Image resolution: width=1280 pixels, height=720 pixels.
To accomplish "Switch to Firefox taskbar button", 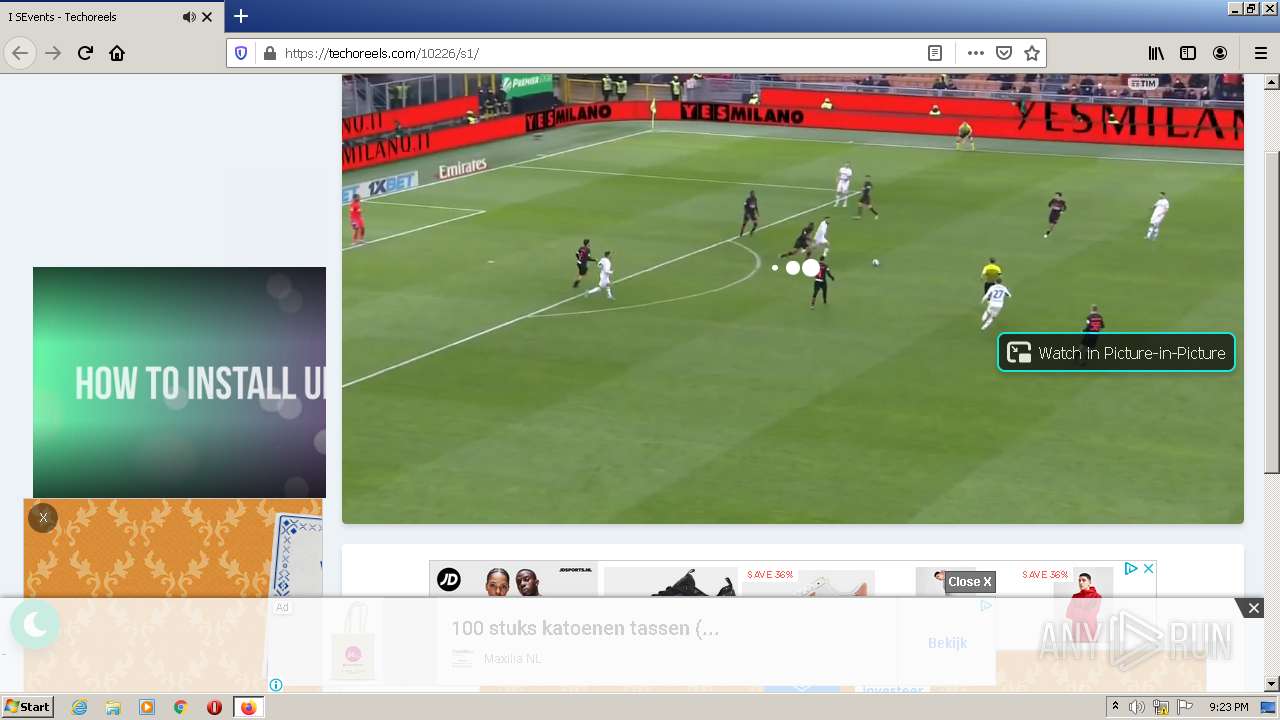I will tap(248, 707).
